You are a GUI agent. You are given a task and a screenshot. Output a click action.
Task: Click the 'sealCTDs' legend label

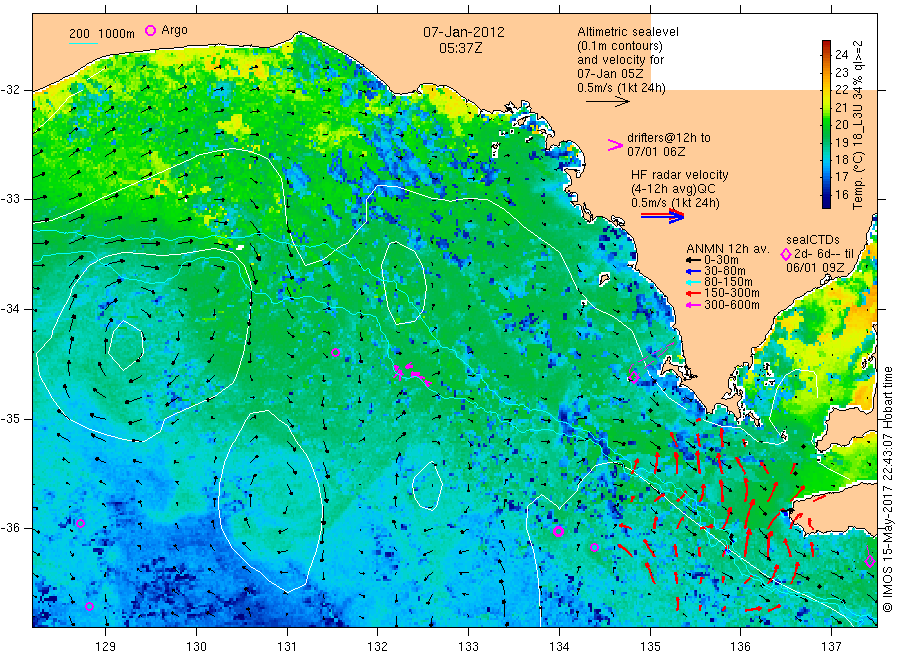[813, 240]
